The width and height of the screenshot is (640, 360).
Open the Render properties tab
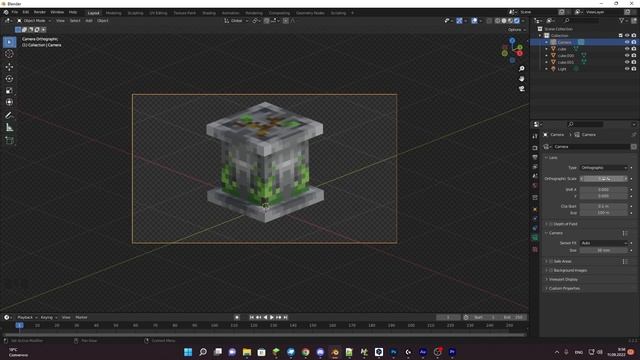pos(535,148)
